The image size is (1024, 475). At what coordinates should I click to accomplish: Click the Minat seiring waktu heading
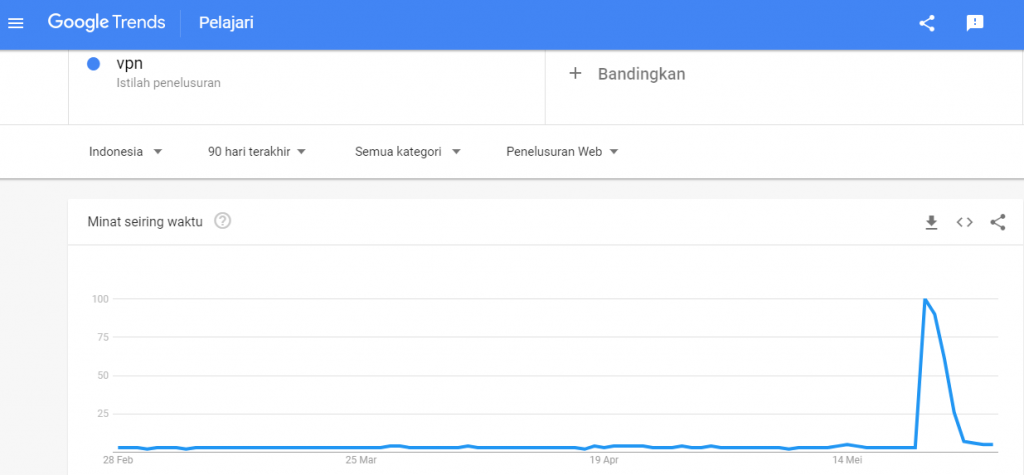click(x=145, y=221)
